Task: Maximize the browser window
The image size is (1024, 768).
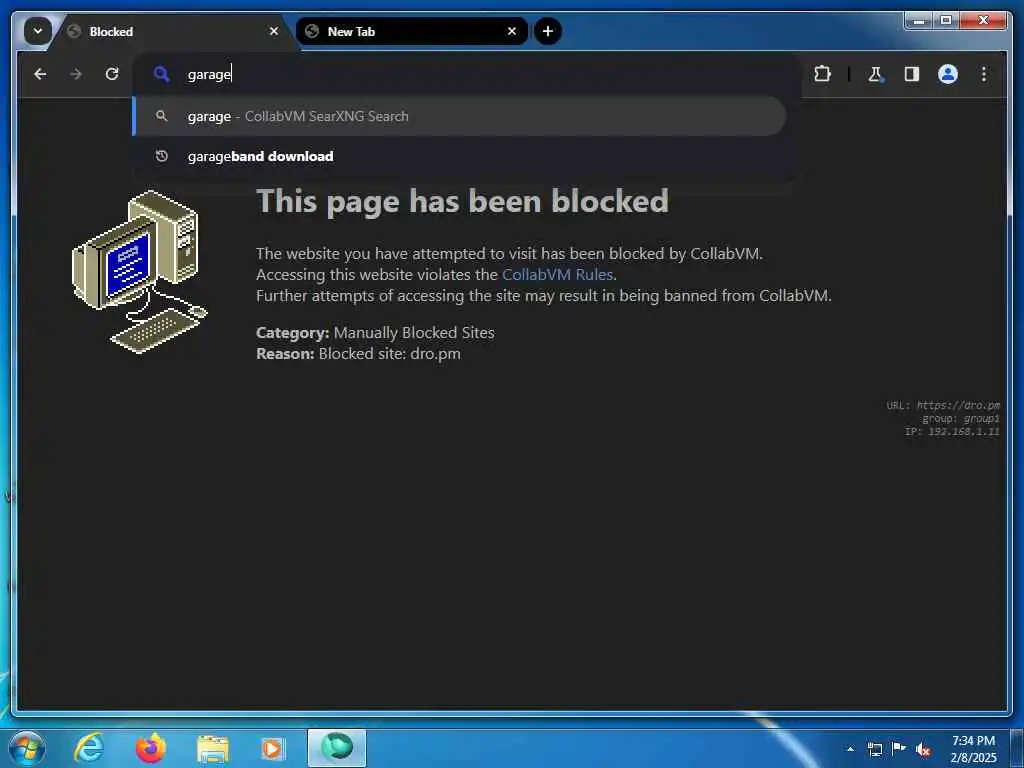Action: pyautogui.click(x=946, y=21)
